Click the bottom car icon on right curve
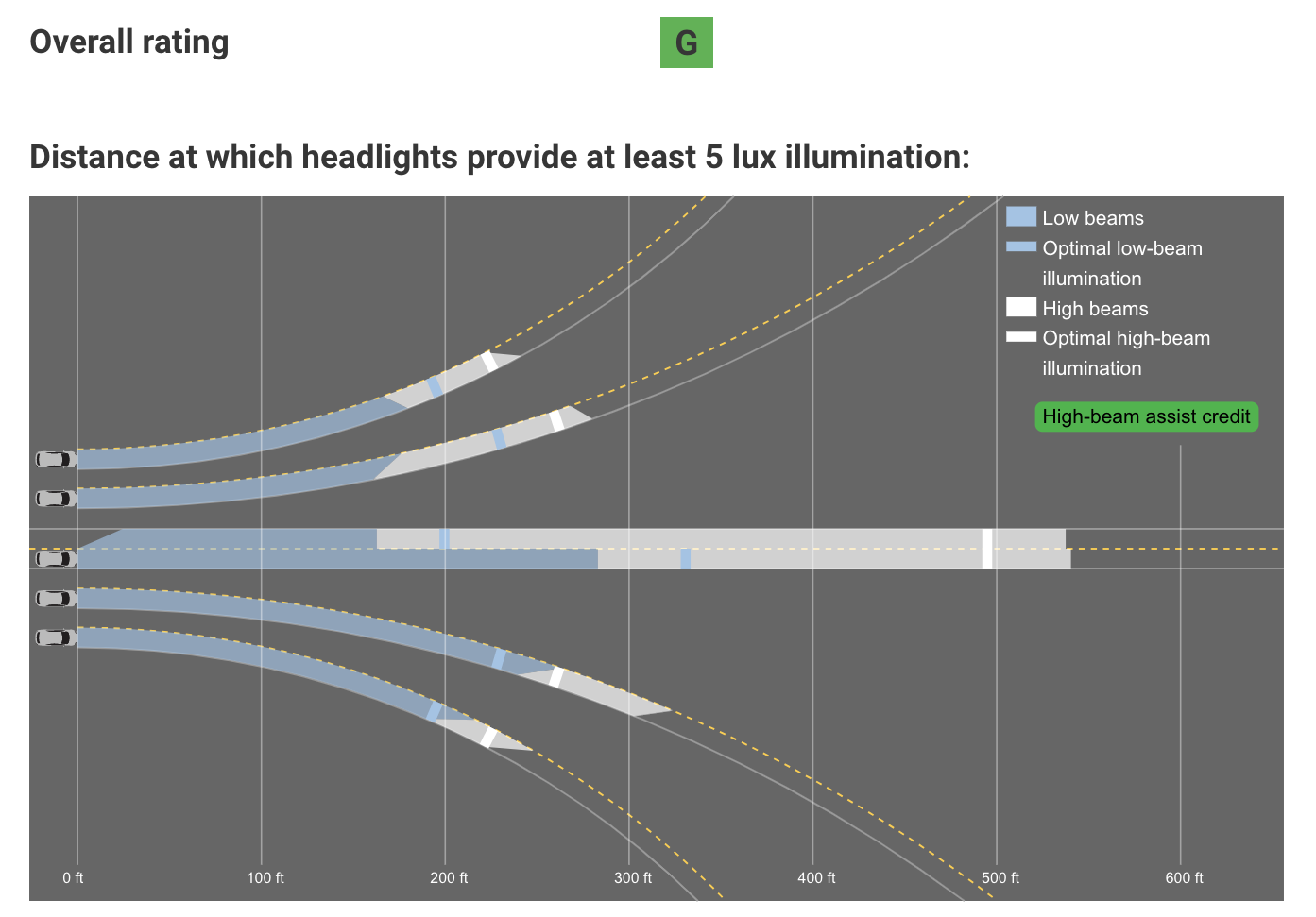 [x=56, y=638]
